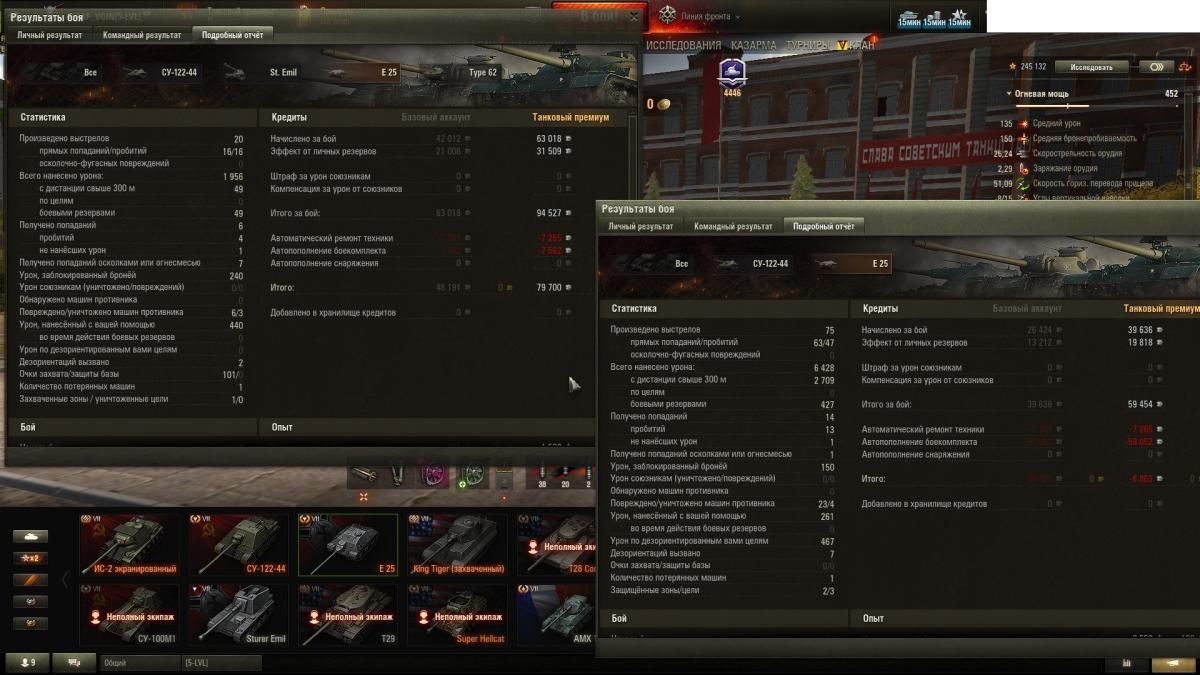1200x675 pixels.
Task: Close the back battle results window
Action: point(634,17)
